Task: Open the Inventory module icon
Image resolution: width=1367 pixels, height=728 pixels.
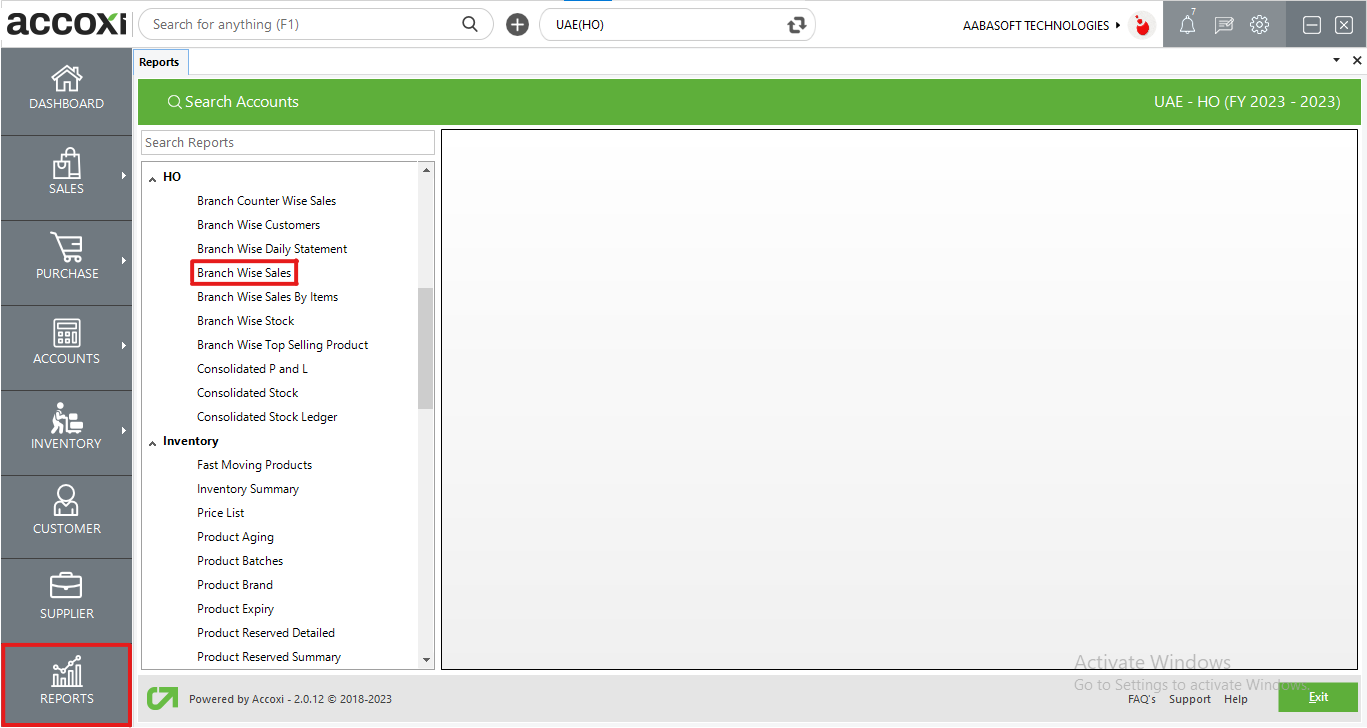Action: [x=66, y=419]
